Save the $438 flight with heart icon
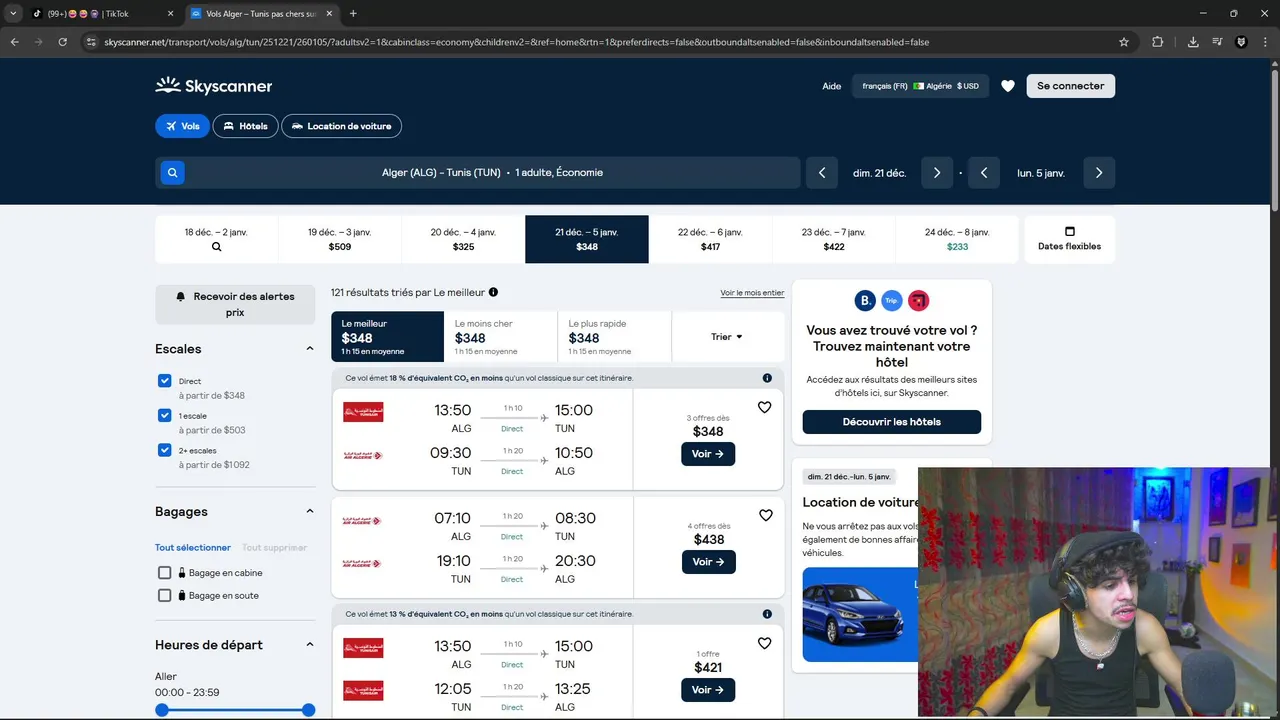This screenshot has width=1280, height=720. coord(765,515)
